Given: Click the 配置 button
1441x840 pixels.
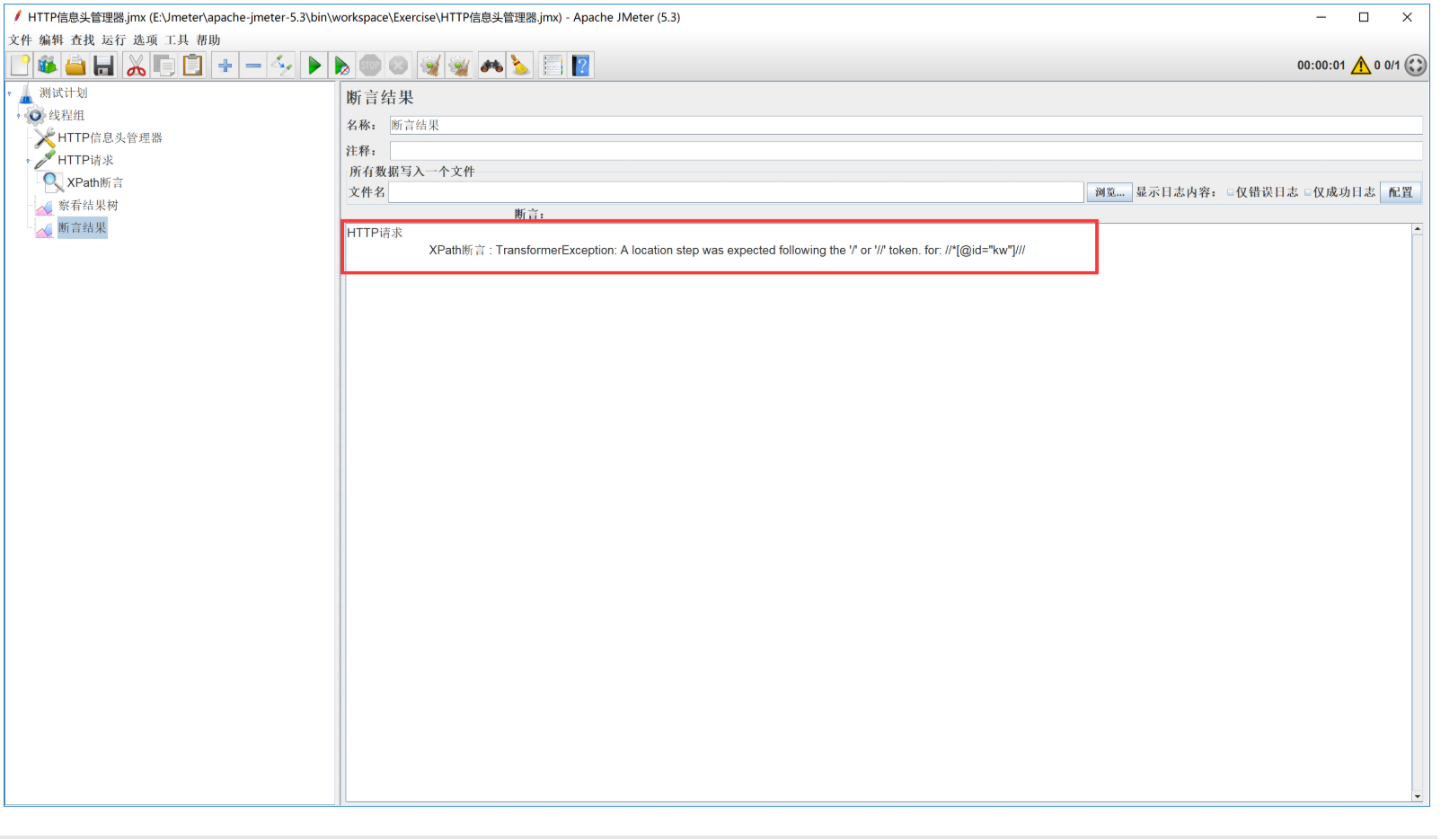Looking at the screenshot, I should (1400, 191).
